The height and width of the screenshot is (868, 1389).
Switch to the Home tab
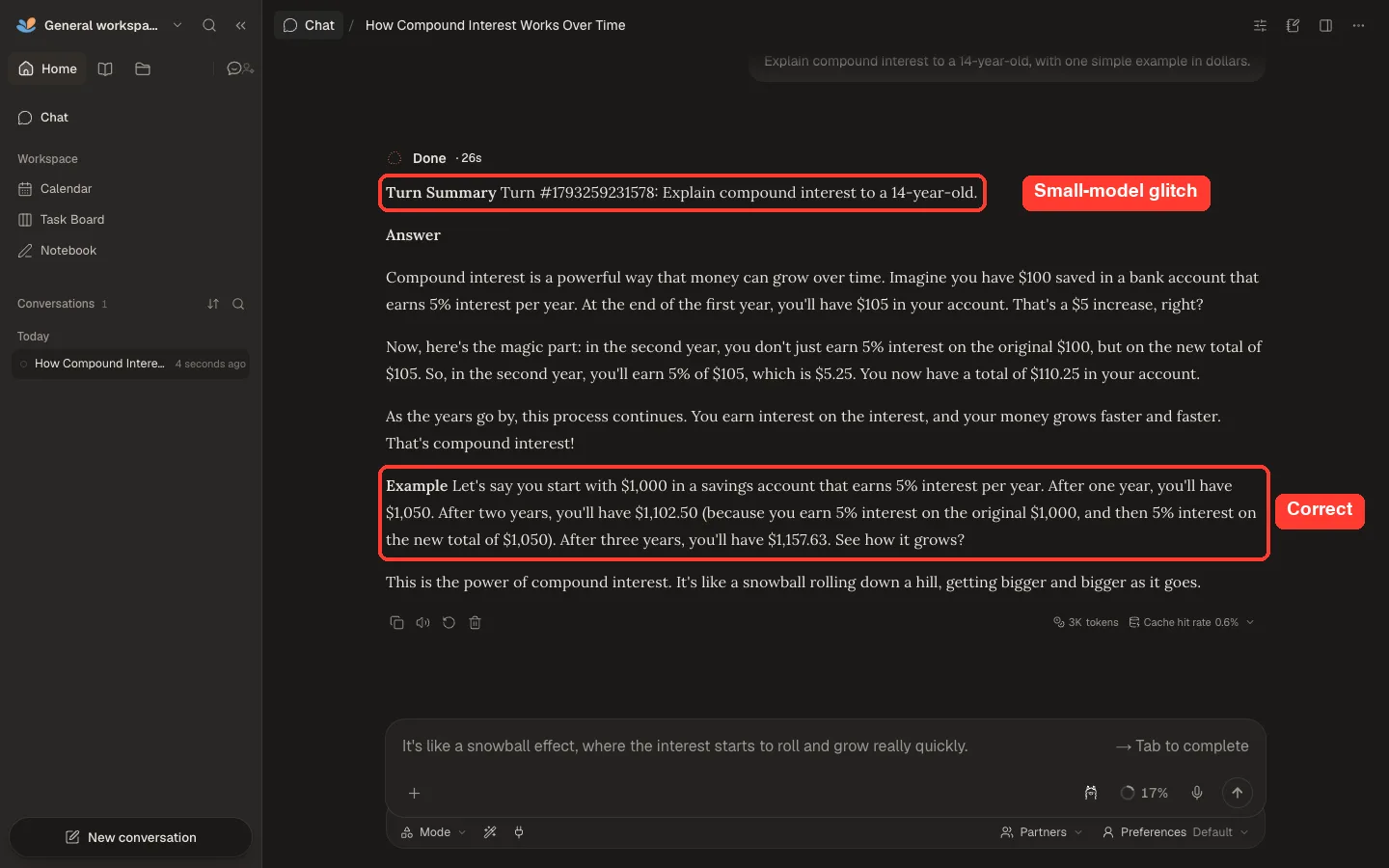48,68
